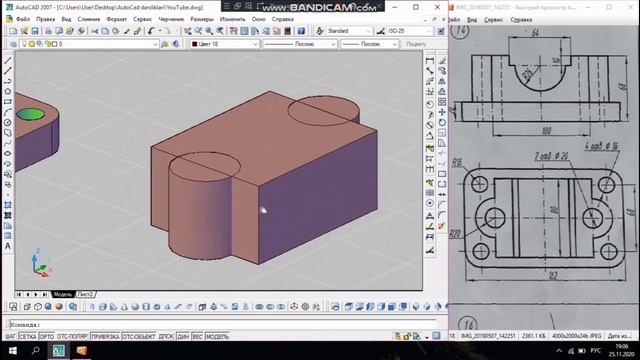Image resolution: width=640 pixels, height=360 pixels.
Task: Toggle ОТС-ОБЪЕКТ object snap tracking
Action: tap(139, 337)
